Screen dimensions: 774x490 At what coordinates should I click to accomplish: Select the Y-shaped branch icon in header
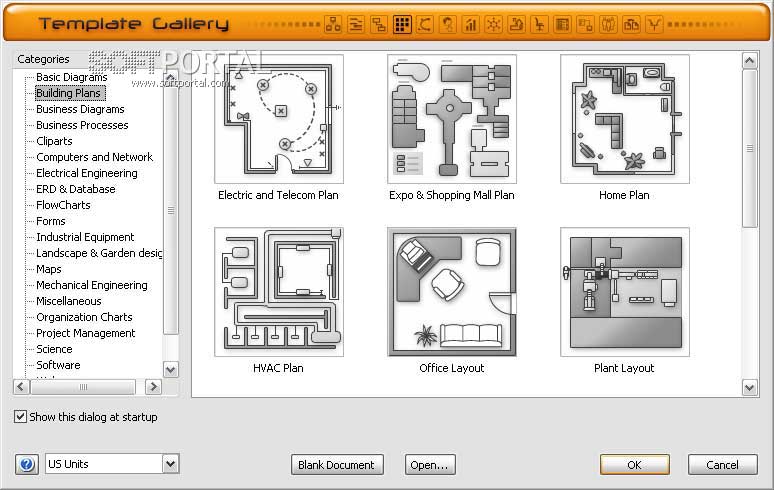[654, 24]
